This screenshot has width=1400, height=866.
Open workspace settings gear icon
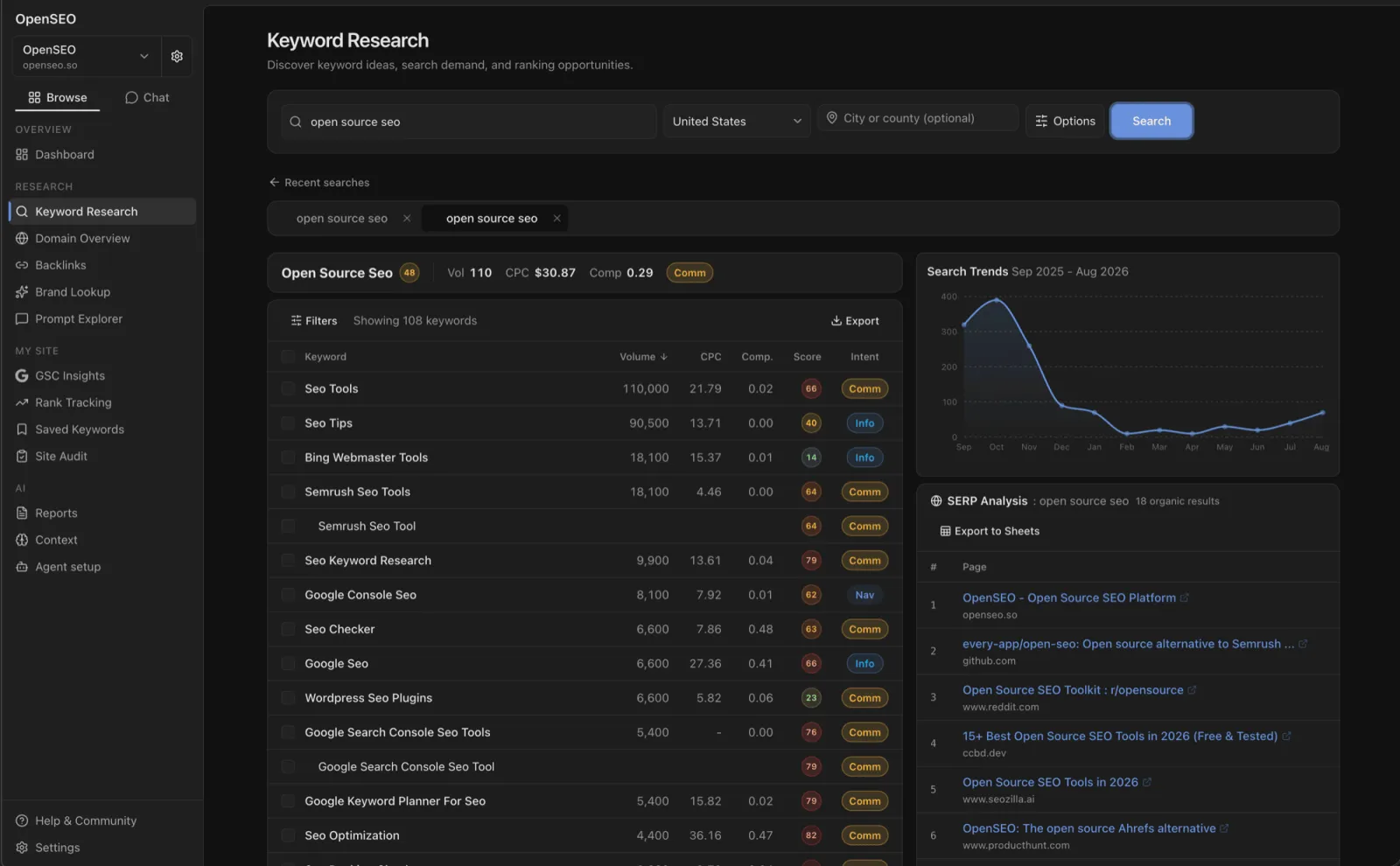point(177,57)
